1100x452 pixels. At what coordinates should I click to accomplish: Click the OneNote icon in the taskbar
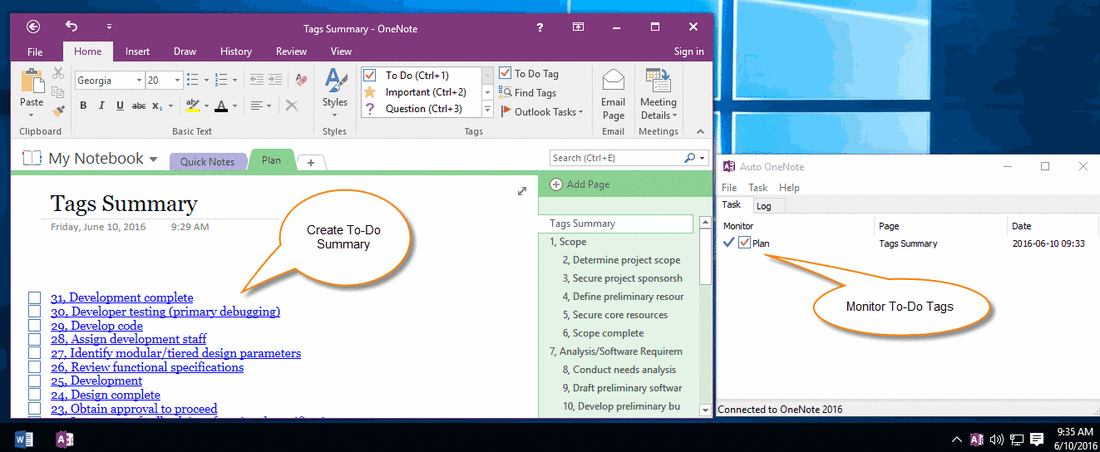65,440
